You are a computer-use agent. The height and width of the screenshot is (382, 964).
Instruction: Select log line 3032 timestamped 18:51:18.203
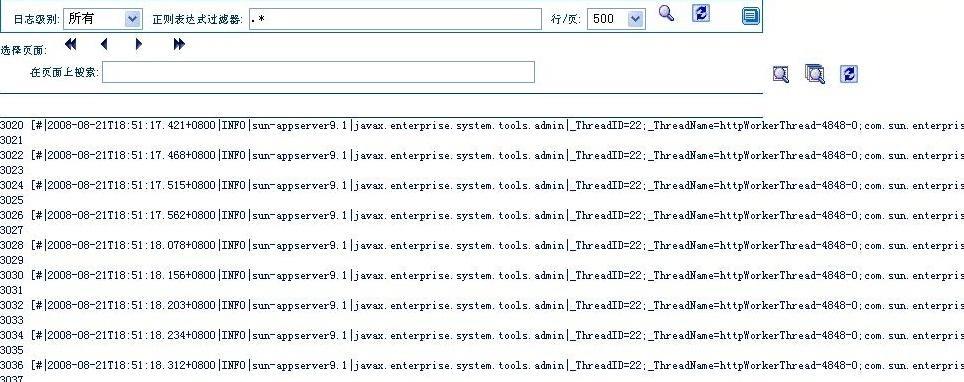pyautogui.click(x=482, y=305)
